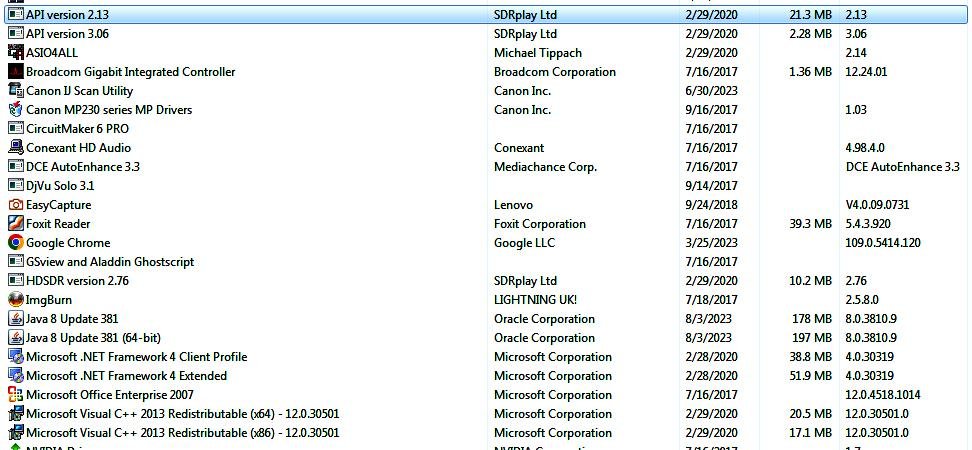
Task: Click the size value '51.9 MB'
Action: (x=811, y=376)
